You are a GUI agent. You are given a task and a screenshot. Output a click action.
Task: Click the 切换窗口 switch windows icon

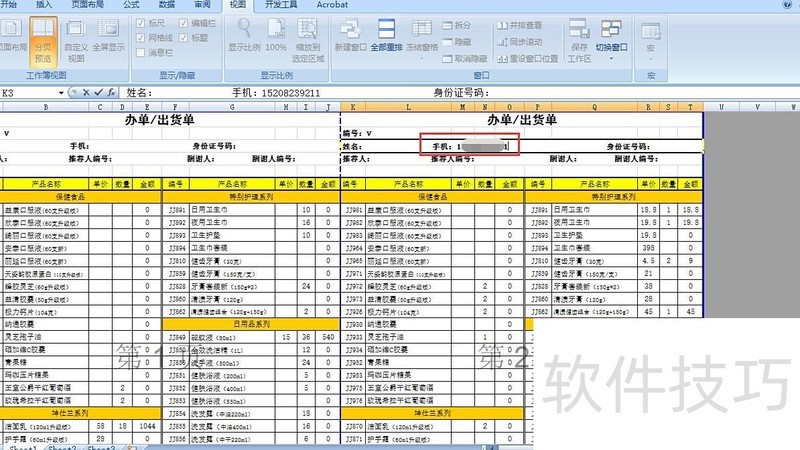coord(611,29)
